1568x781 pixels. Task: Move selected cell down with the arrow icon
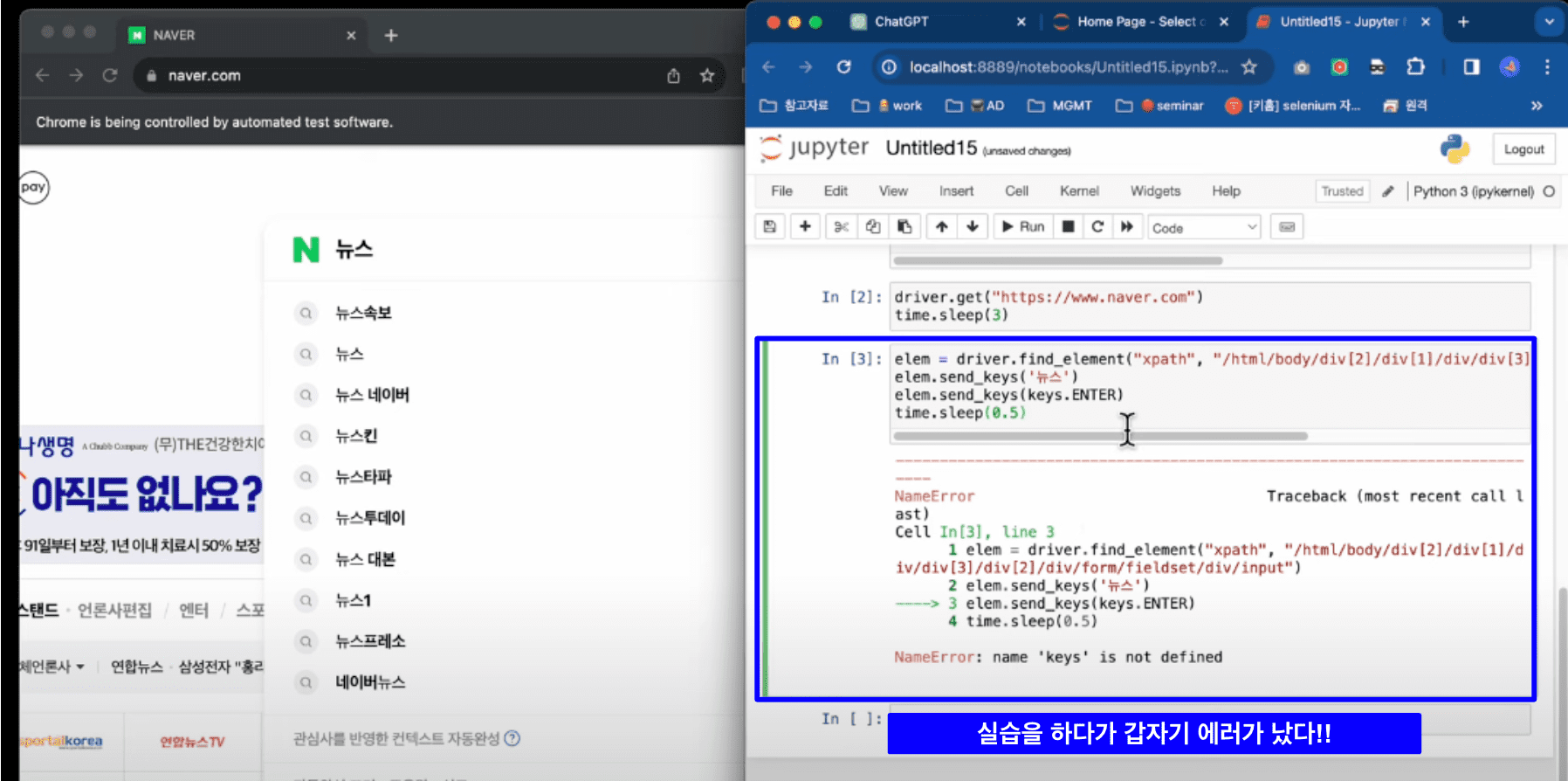(973, 227)
